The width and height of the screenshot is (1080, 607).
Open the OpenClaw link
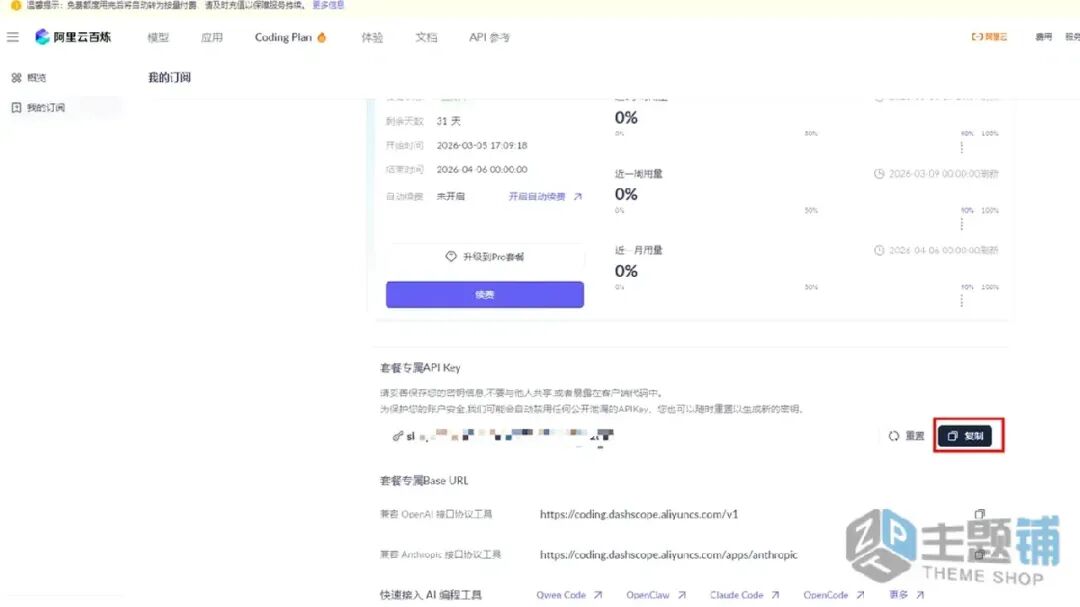[647, 595]
